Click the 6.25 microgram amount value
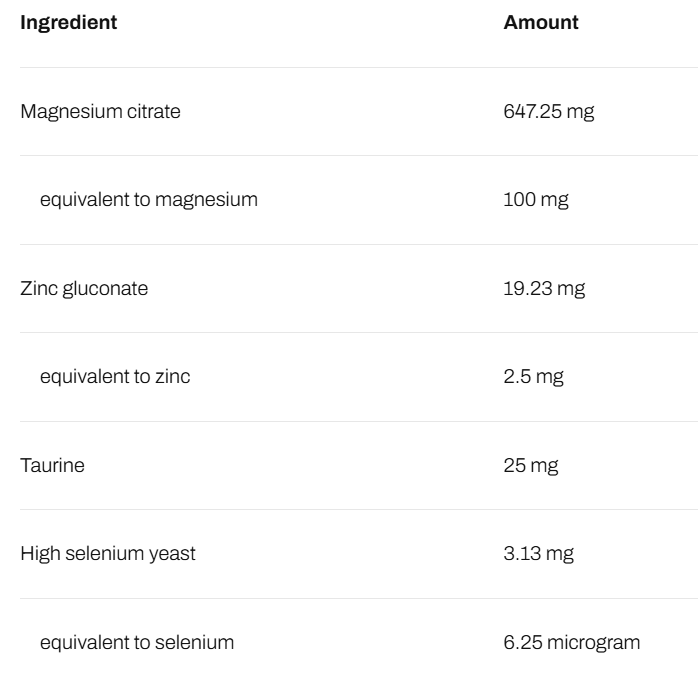 pyautogui.click(x=572, y=642)
